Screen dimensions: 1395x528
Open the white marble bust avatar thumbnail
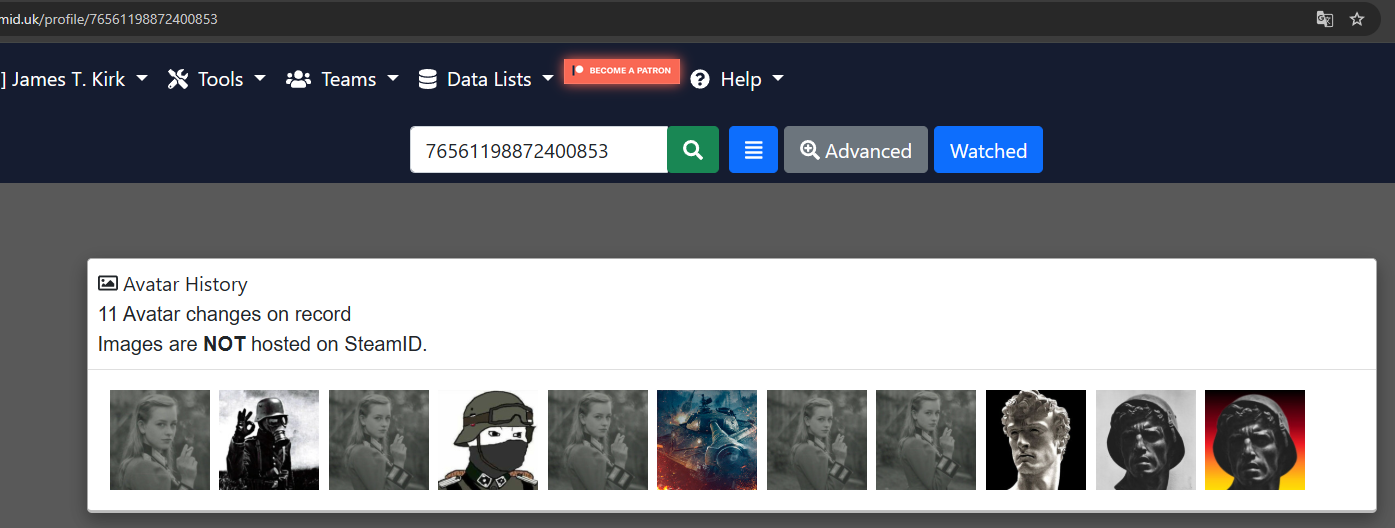coord(1035,440)
